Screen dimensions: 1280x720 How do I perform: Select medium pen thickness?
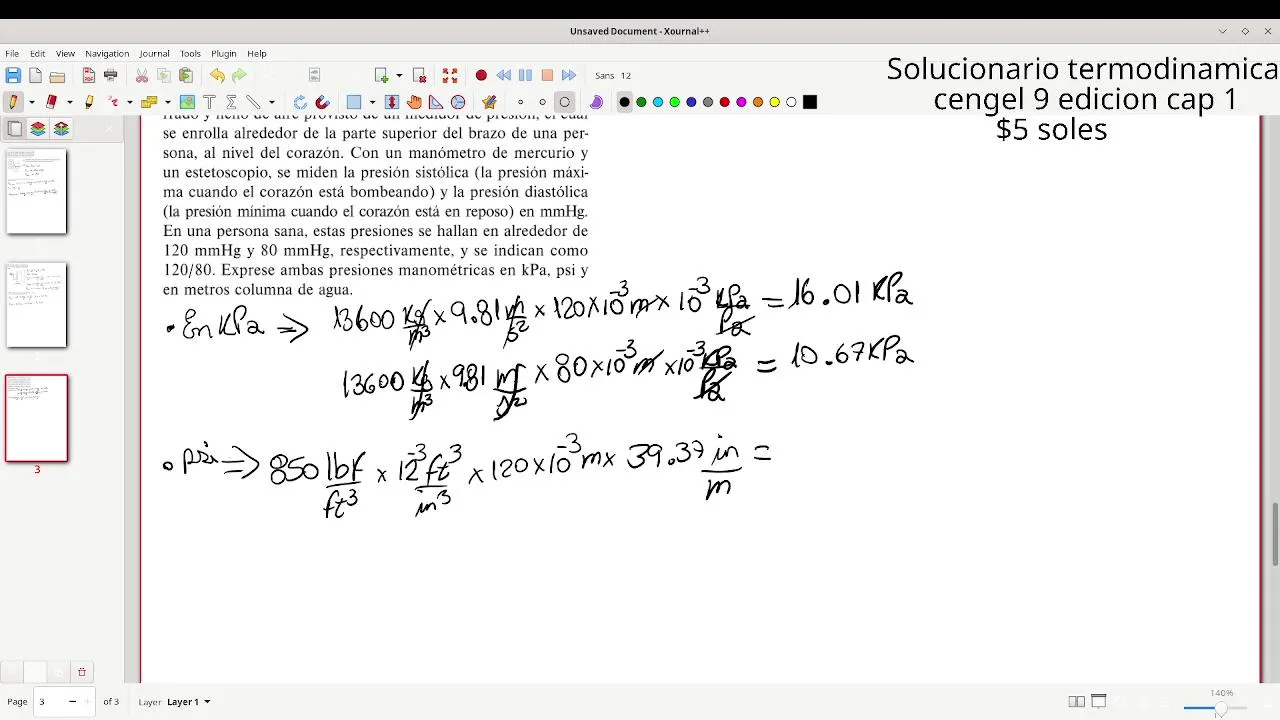(x=542, y=102)
